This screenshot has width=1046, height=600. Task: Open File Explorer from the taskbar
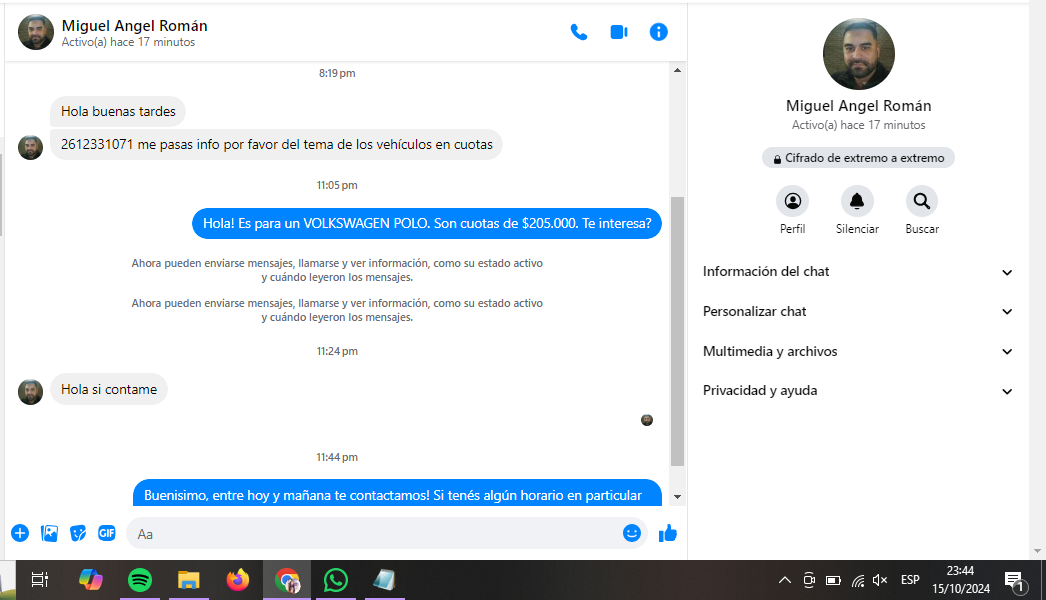click(189, 580)
